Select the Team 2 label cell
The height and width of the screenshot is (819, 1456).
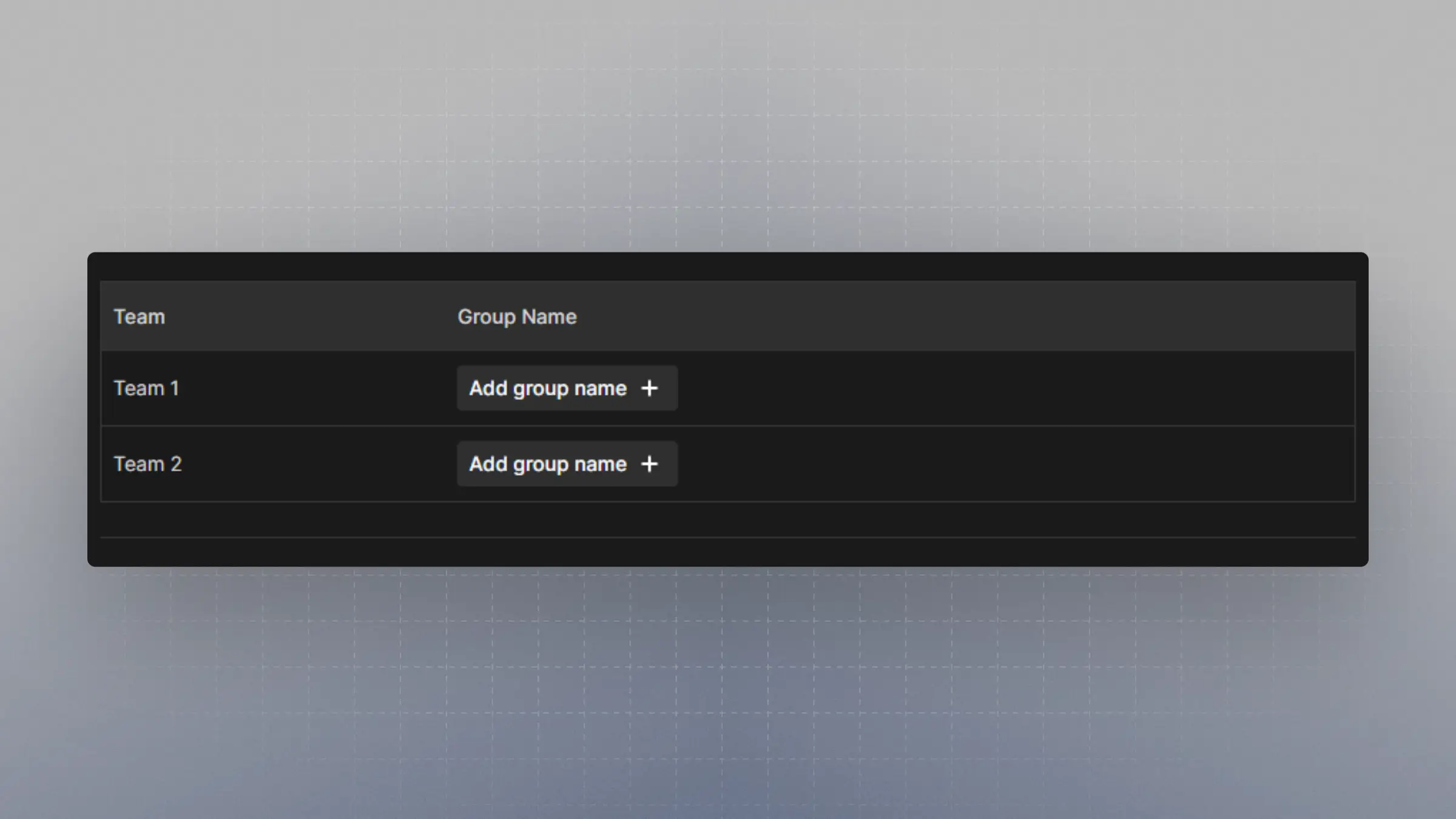[x=148, y=464]
